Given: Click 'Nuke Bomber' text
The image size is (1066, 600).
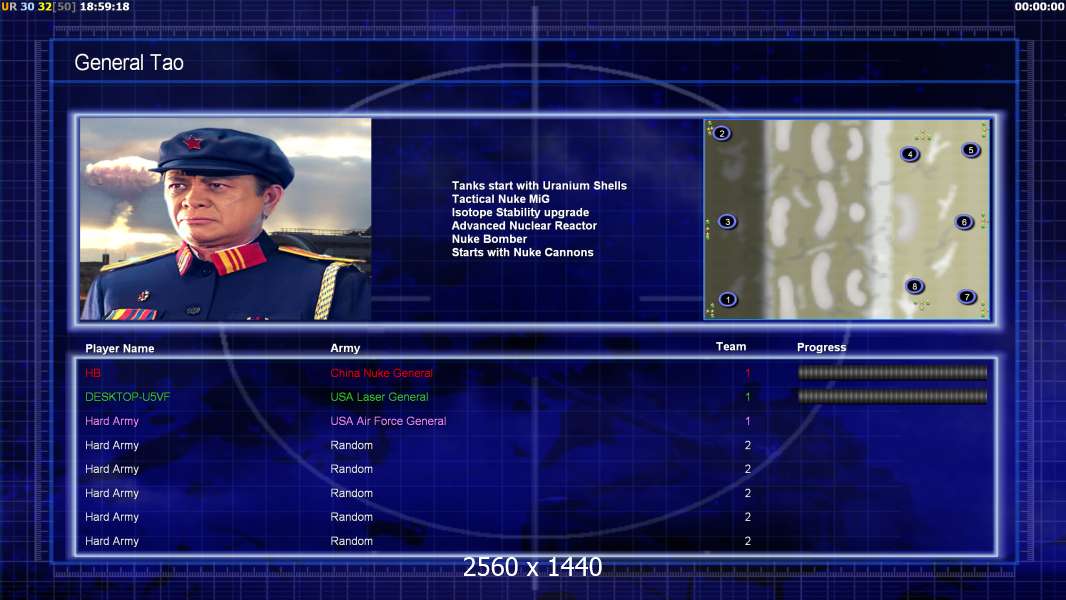Looking at the screenshot, I should pos(489,239).
